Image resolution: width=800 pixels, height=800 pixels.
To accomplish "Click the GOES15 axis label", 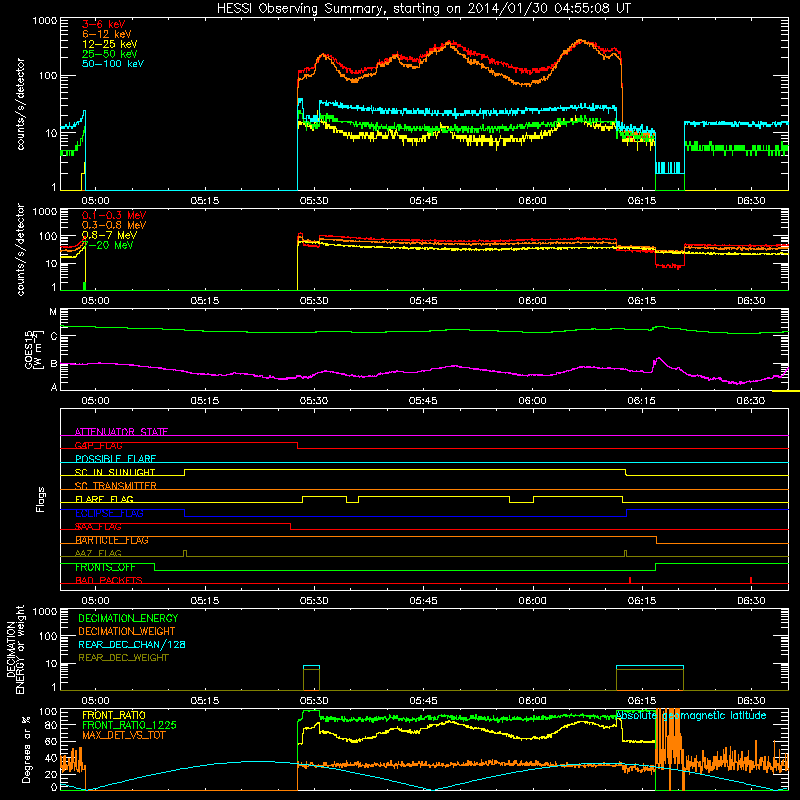I will 34,349.
